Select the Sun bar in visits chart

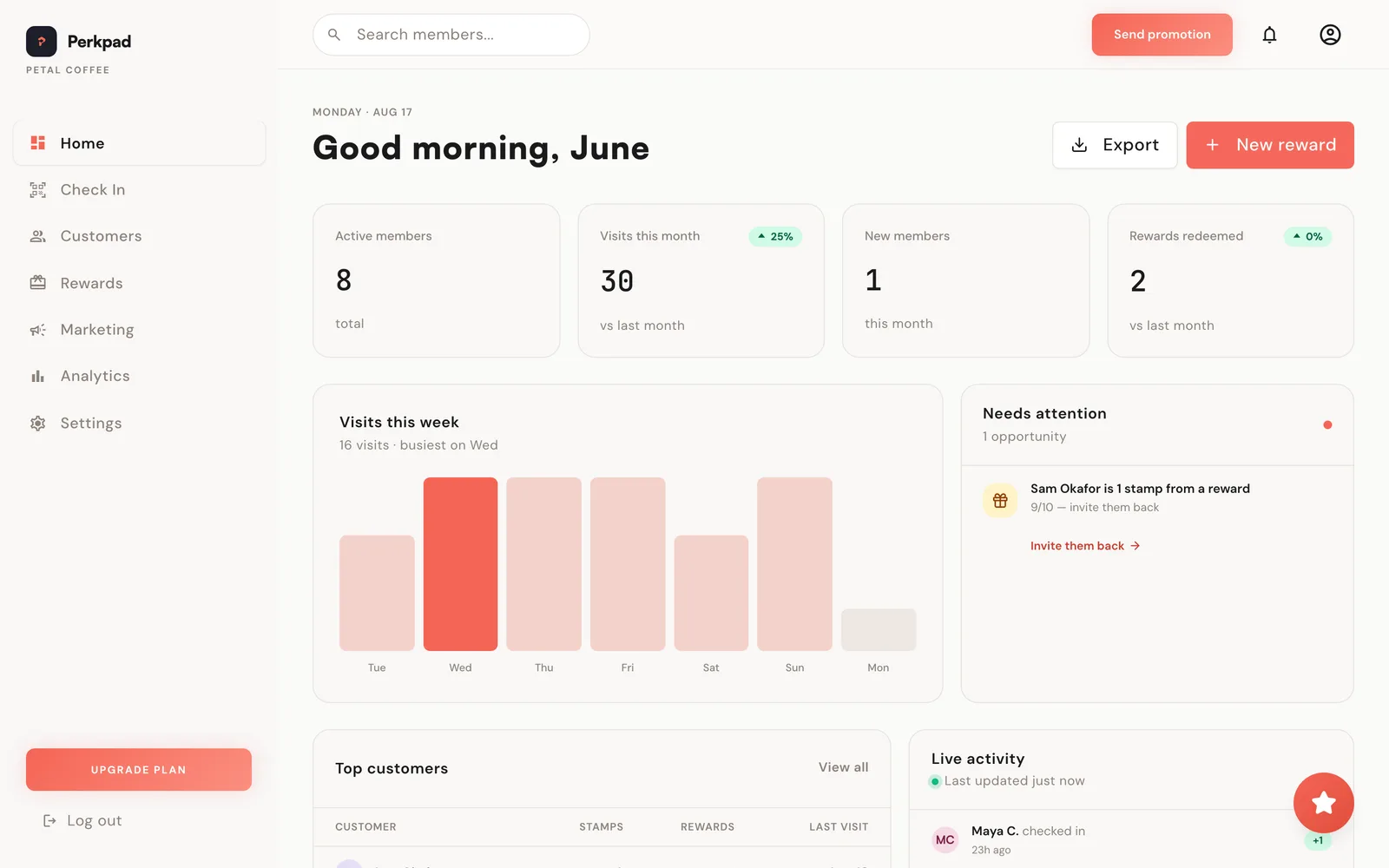click(x=794, y=564)
